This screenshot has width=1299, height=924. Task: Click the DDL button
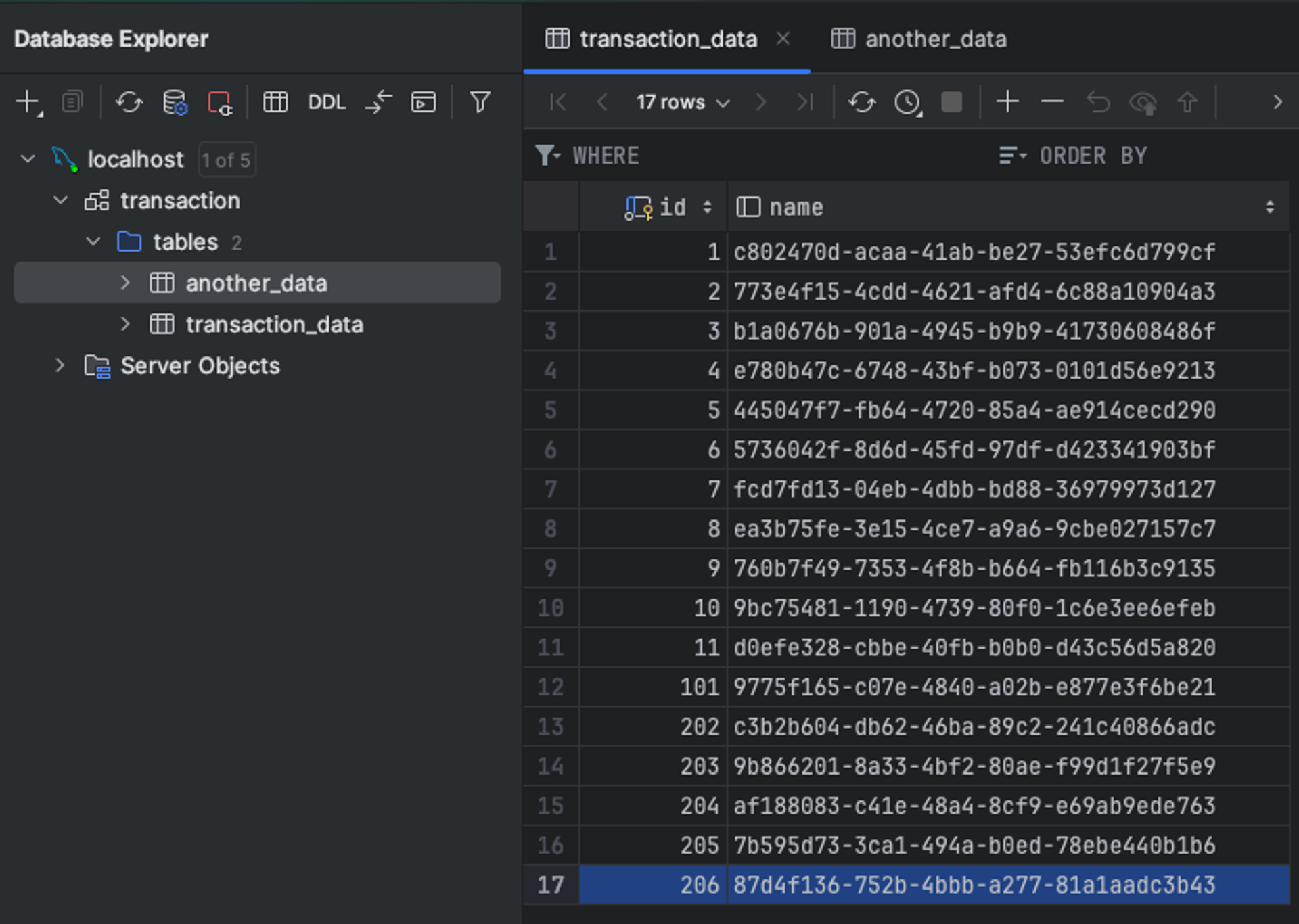(327, 102)
